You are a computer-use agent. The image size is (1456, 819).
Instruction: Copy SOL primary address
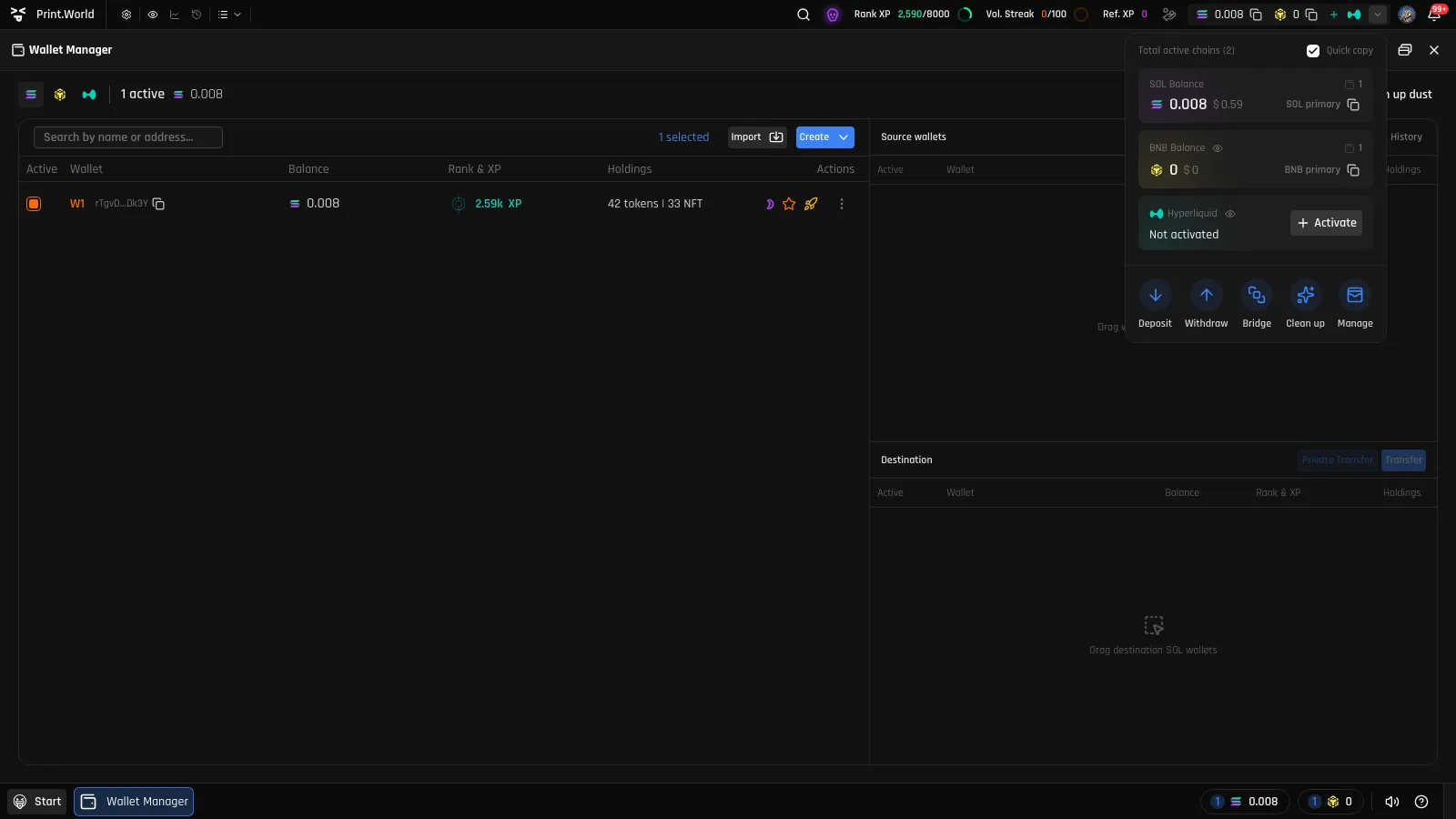pyautogui.click(x=1353, y=105)
